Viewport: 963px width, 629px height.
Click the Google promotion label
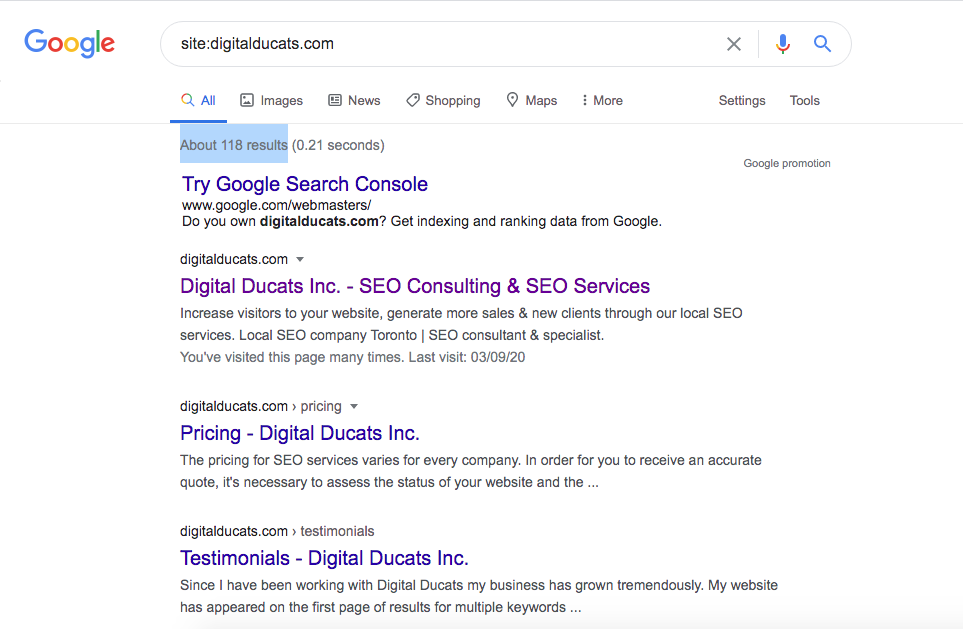point(787,163)
